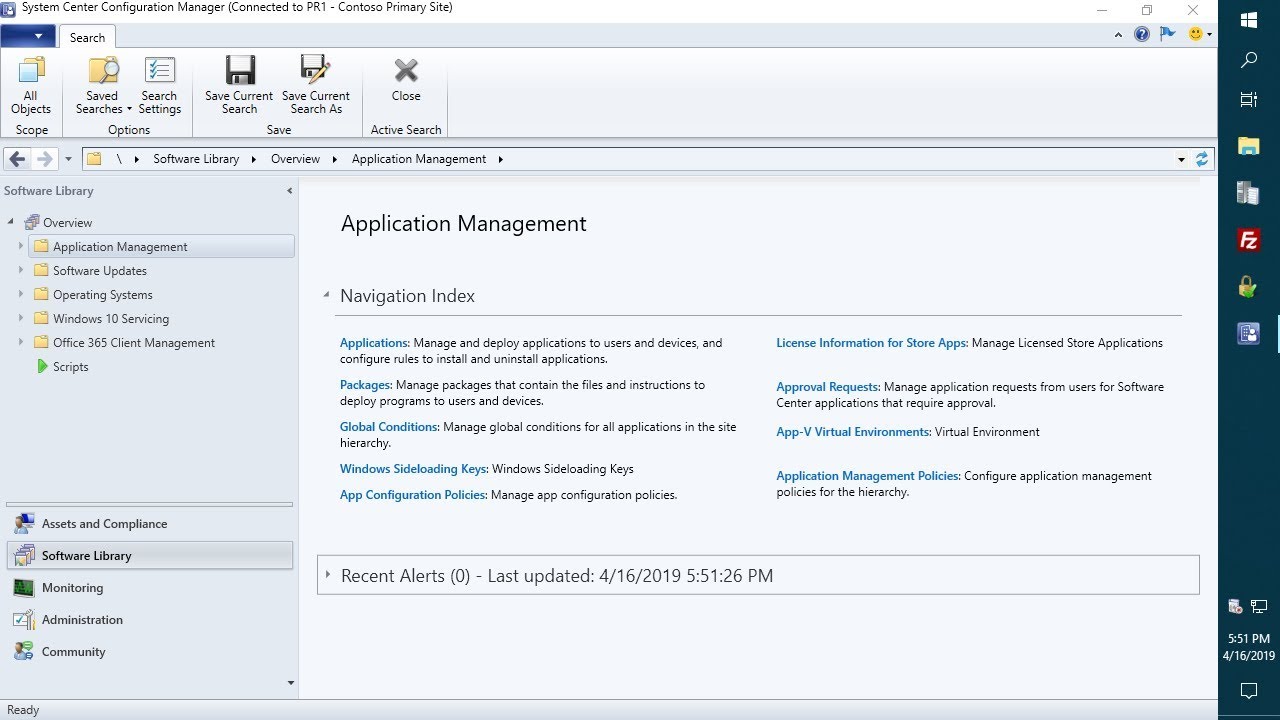Select Software Updates in the tree
The width and height of the screenshot is (1280, 720).
[x=100, y=271]
